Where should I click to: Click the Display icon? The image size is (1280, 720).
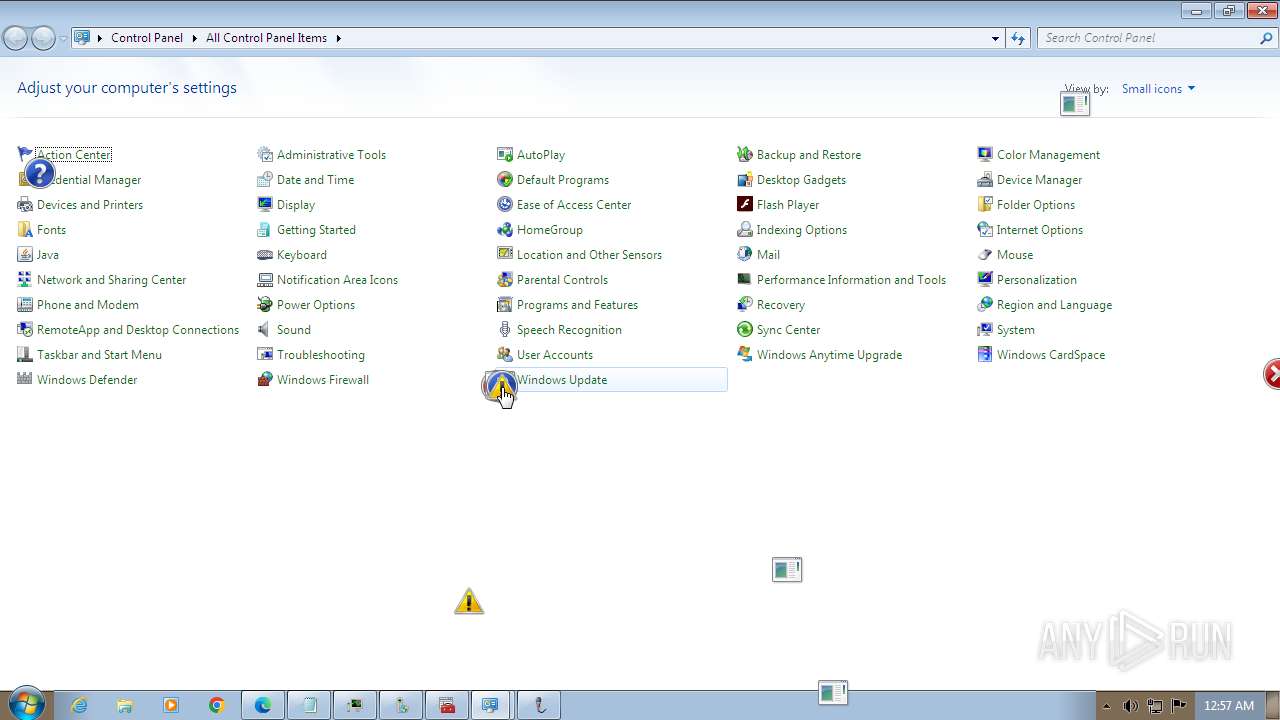265,205
